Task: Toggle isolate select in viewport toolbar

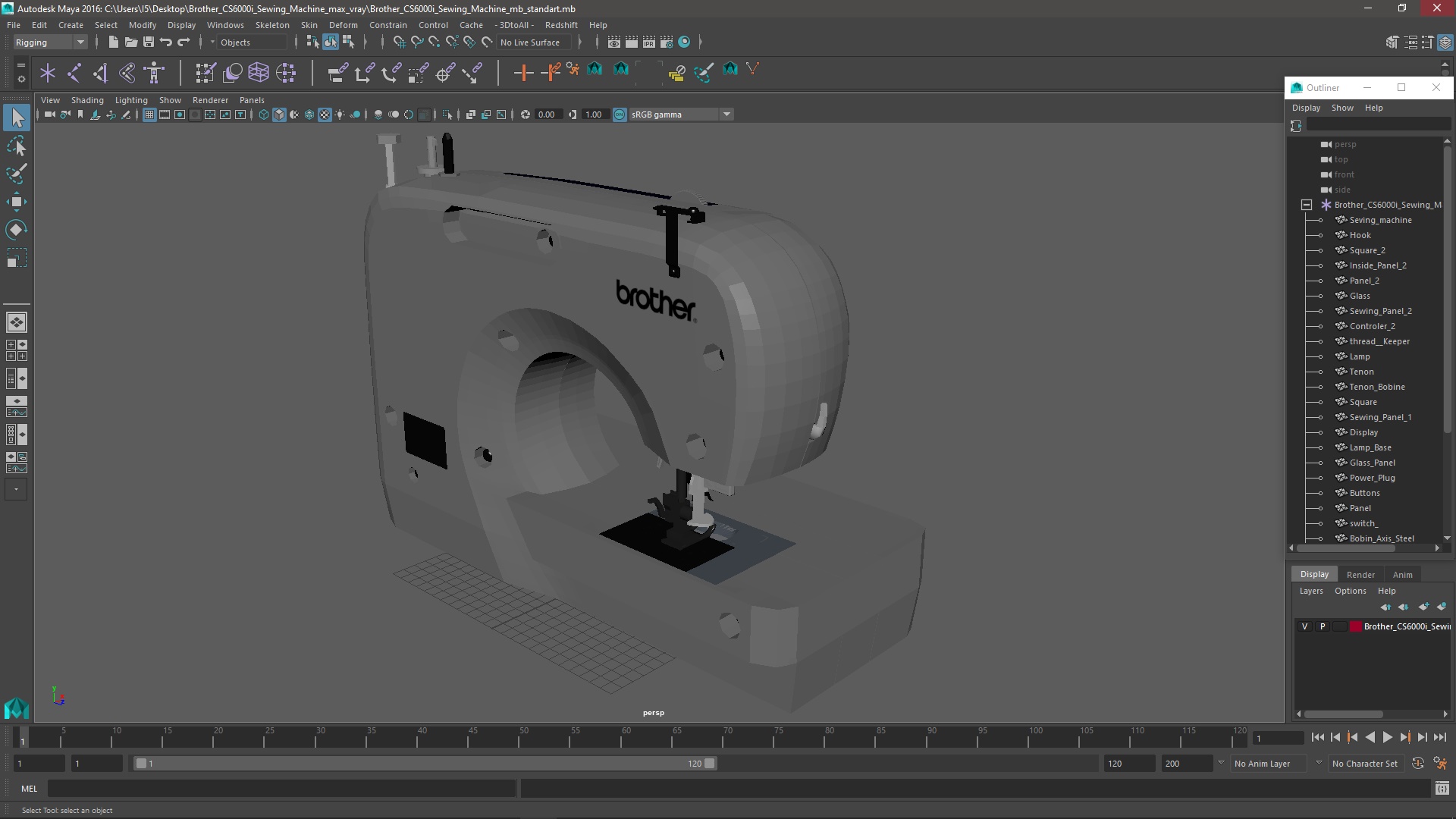Action: (x=447, y=115)
